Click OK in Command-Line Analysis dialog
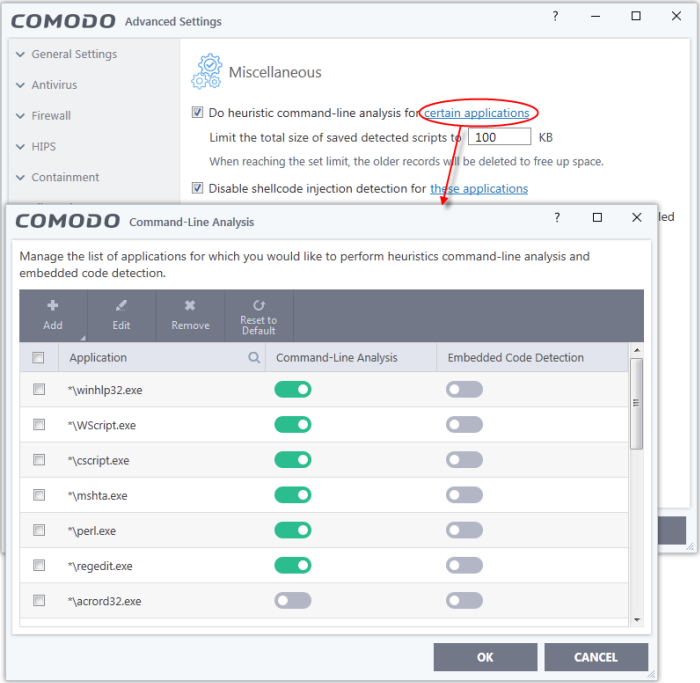 pos(485,657)
